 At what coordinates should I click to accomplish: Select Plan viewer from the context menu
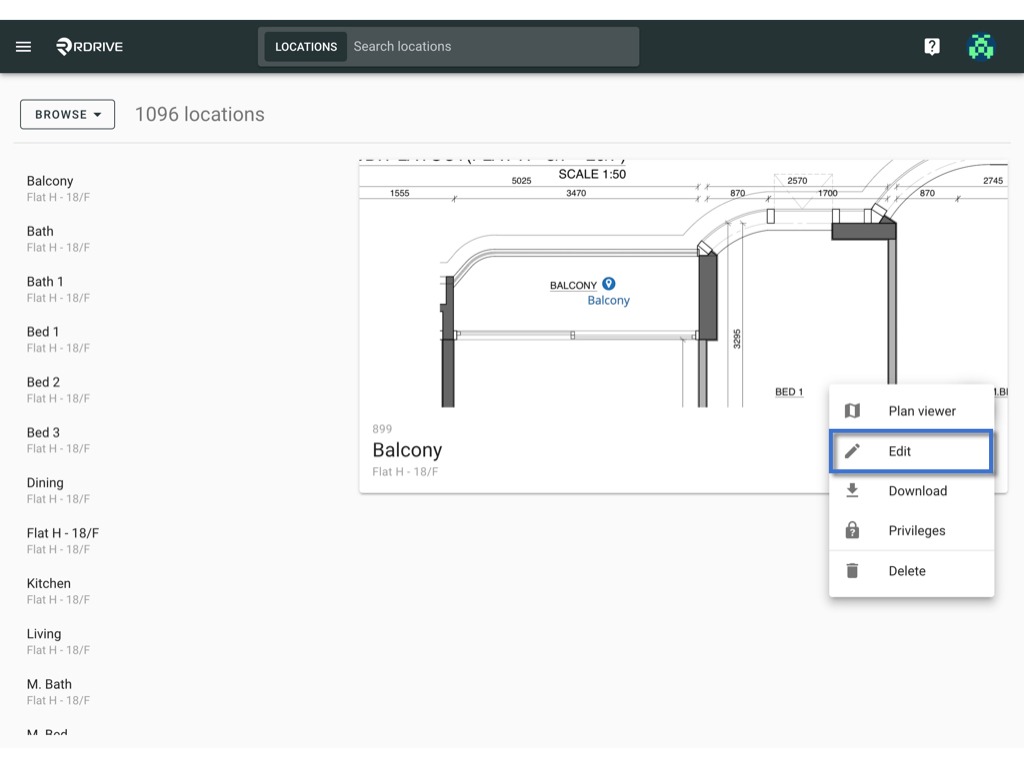click(x=911, y=411)
